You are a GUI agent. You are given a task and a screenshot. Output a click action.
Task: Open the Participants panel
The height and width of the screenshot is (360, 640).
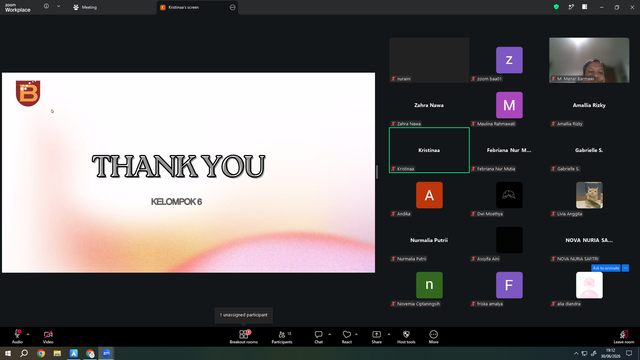[x=282, y=337]
